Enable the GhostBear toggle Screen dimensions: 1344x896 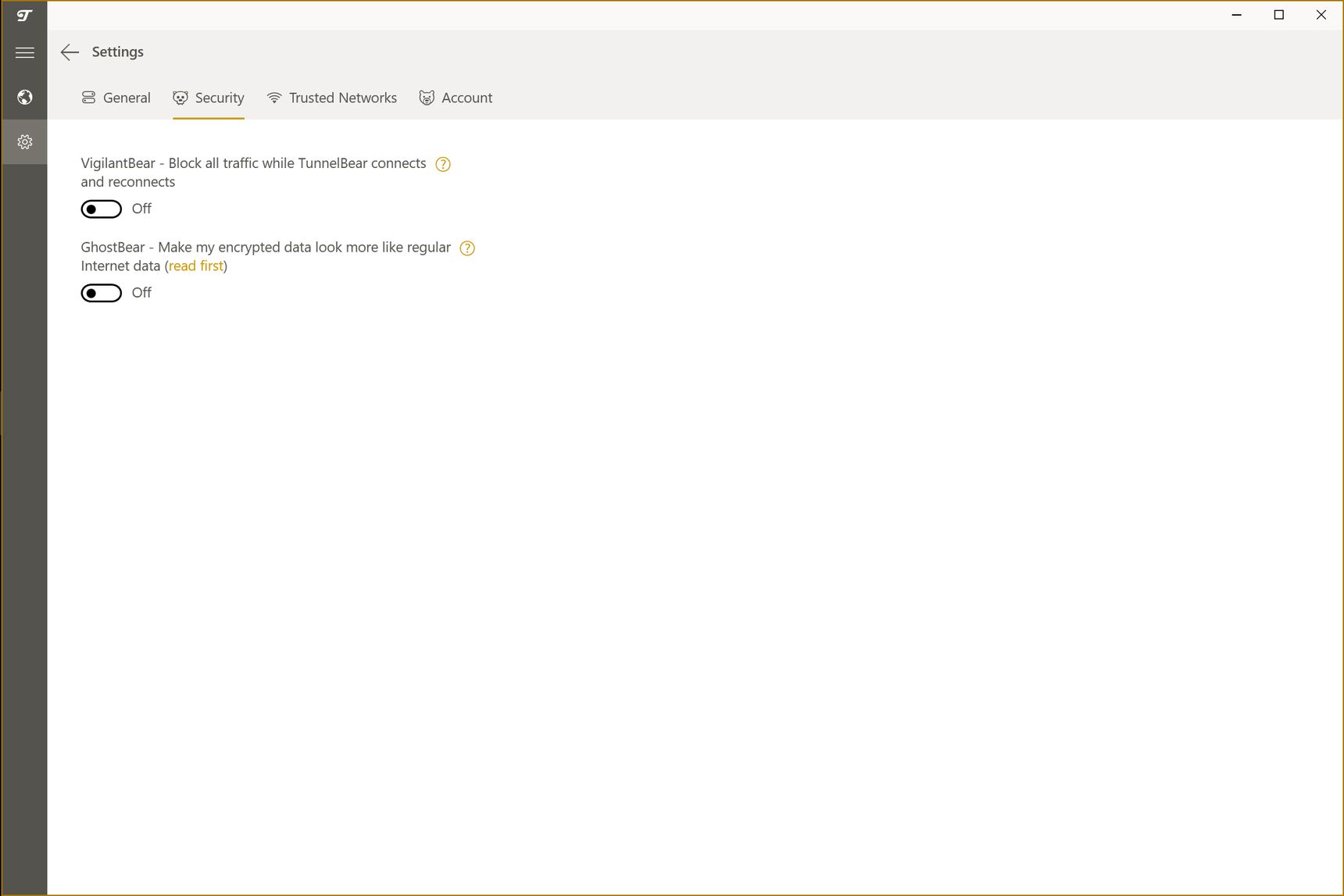point(102,293)
